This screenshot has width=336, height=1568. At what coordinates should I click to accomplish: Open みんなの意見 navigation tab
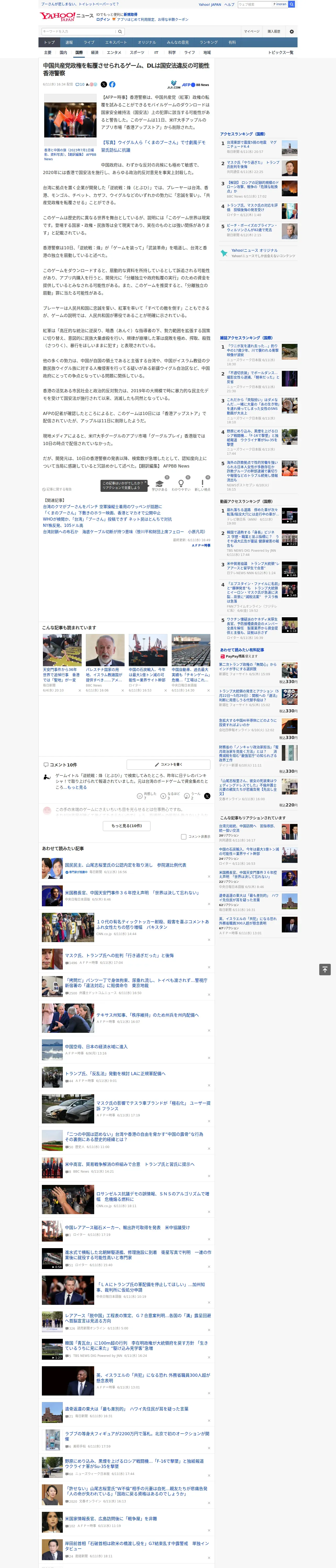(178, 42)
